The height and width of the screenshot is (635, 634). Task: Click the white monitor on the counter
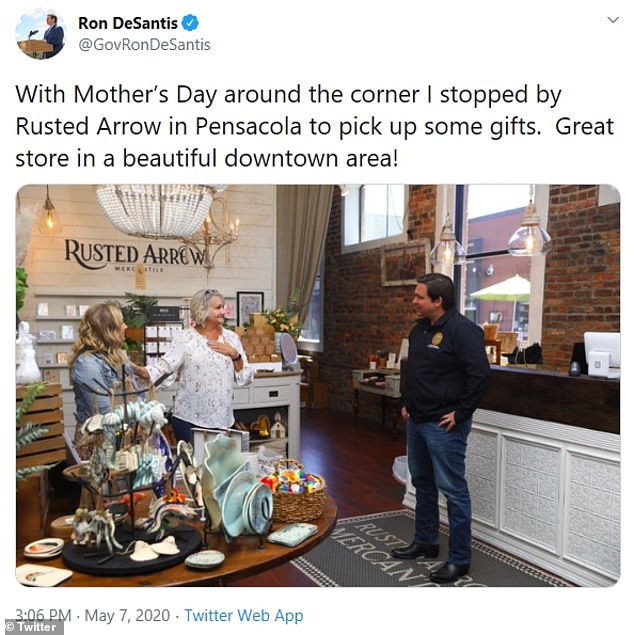click(602, 354)
